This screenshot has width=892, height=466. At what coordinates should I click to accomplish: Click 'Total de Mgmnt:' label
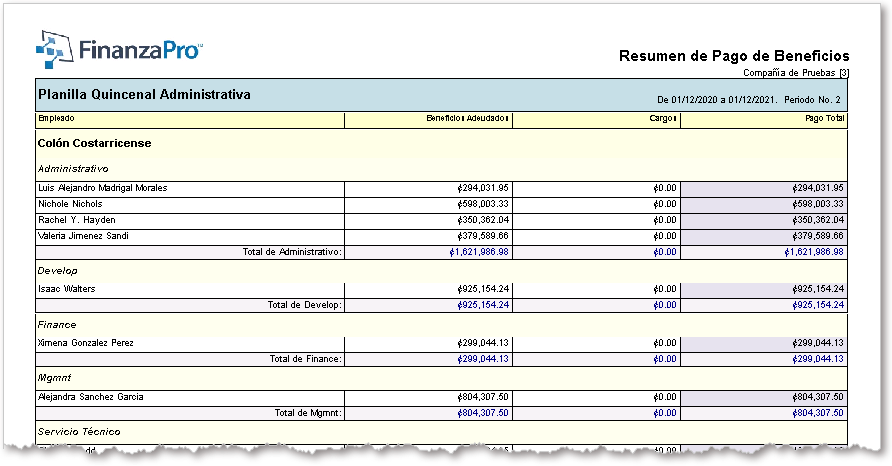(x=308, y=413)
